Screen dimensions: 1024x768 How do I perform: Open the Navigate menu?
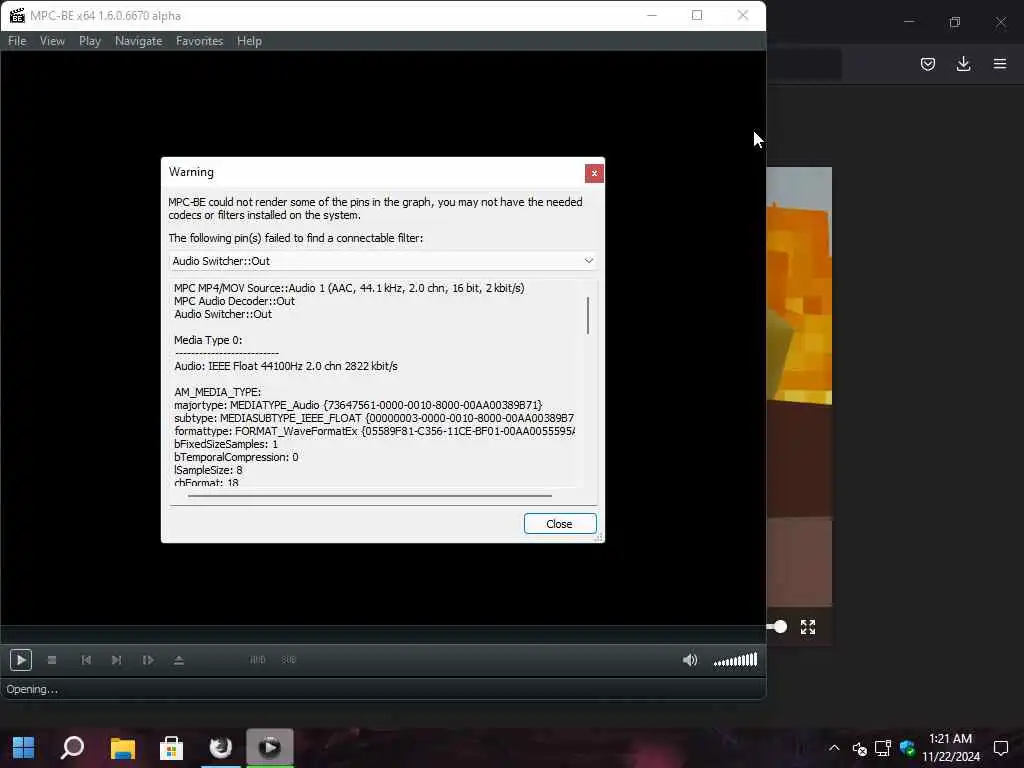[138, 40]
